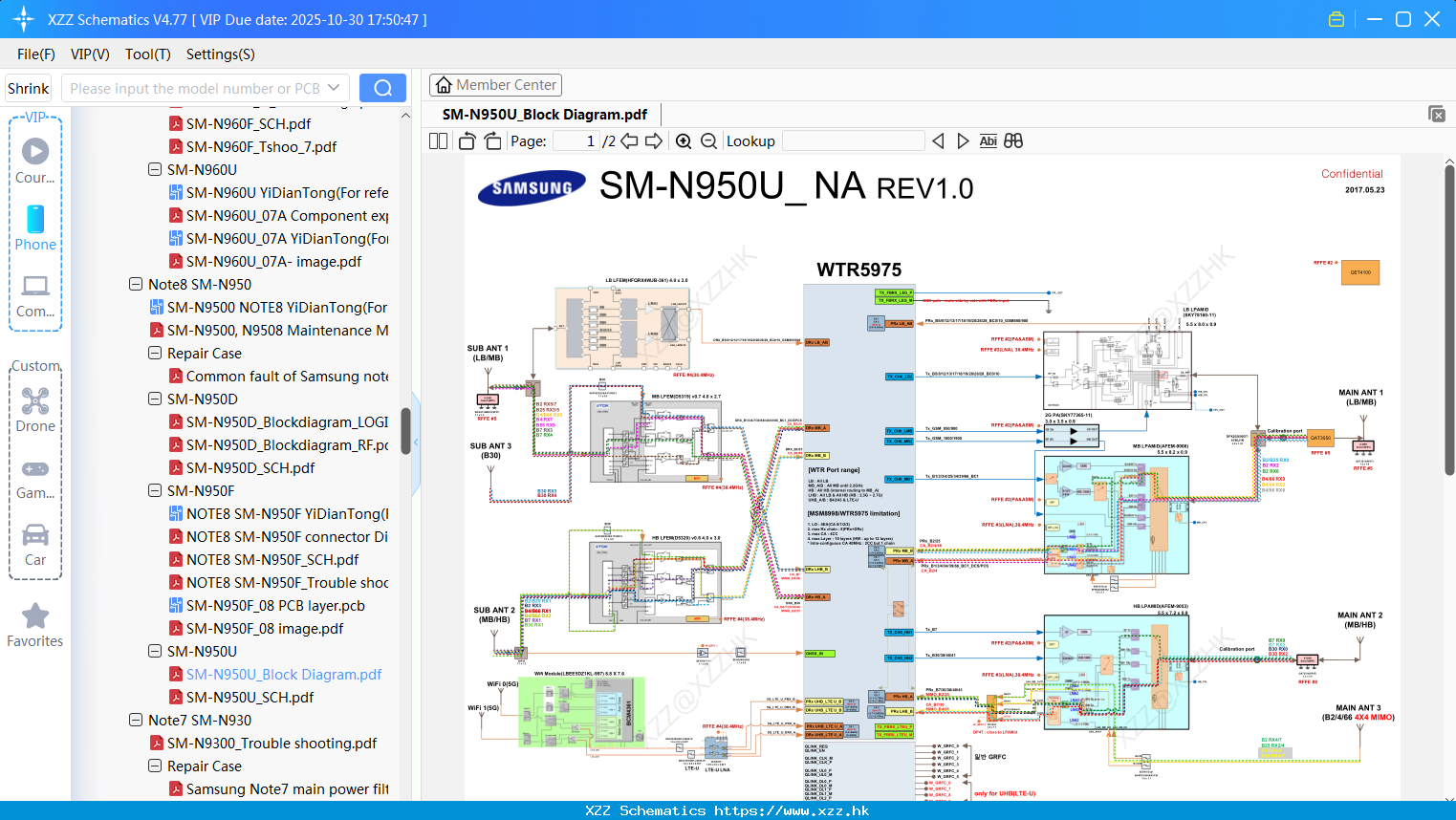
Task: Open SM-N960U_07A- image.pdf
Action: [x=273, y=261]
